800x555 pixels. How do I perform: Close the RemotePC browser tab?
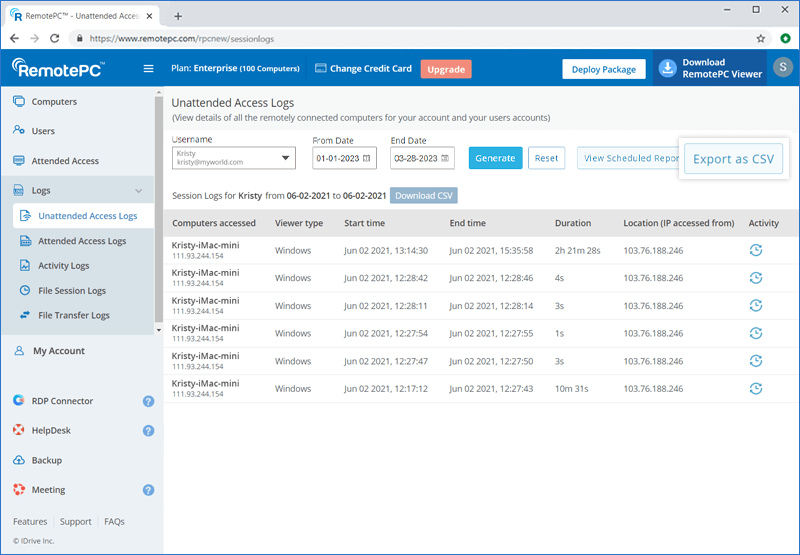(149, 16)
